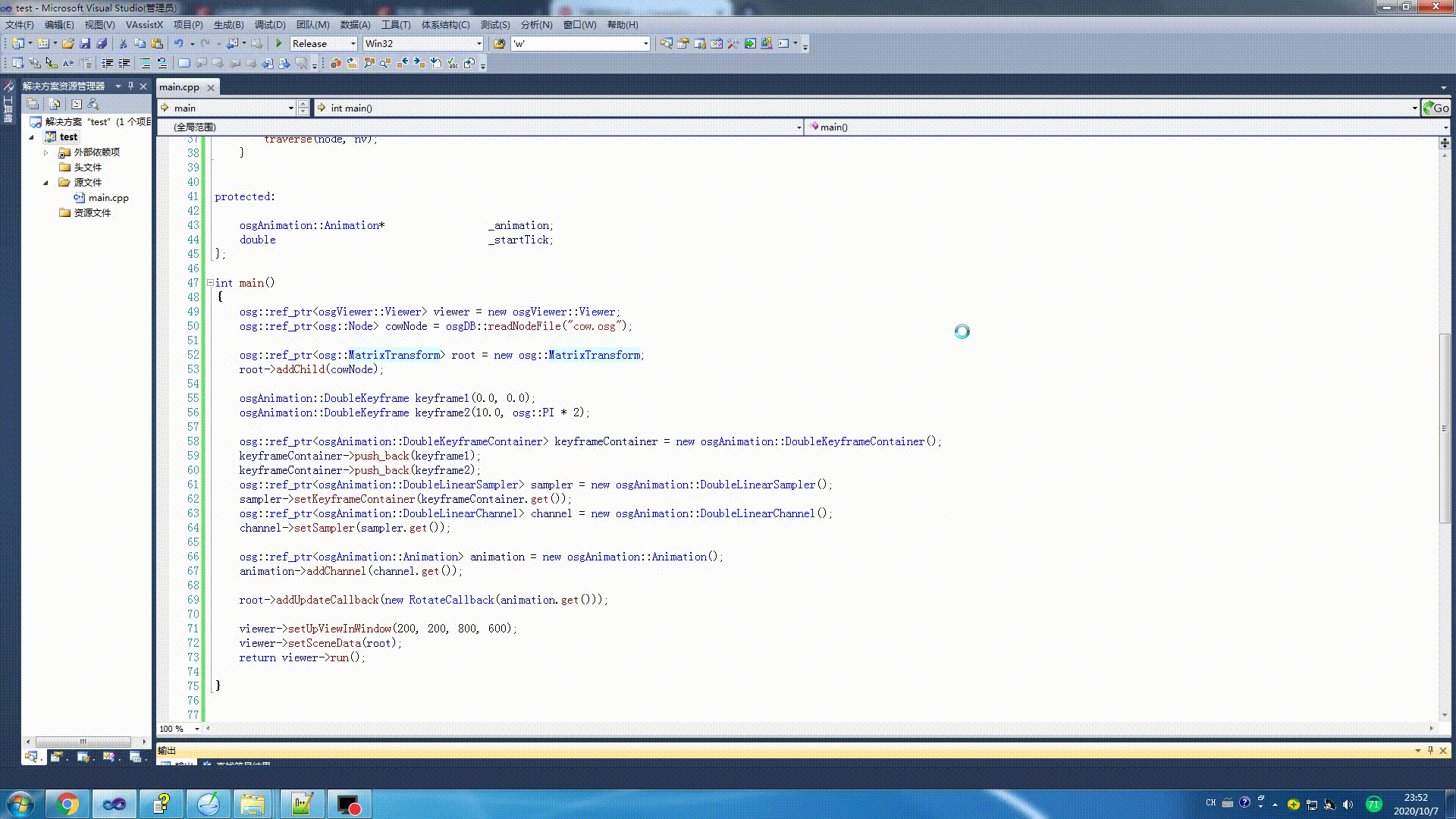Screen dimensions: 1456x819
Task: Click the increase indent toolbar icon
Action: (x=124, y=63)
